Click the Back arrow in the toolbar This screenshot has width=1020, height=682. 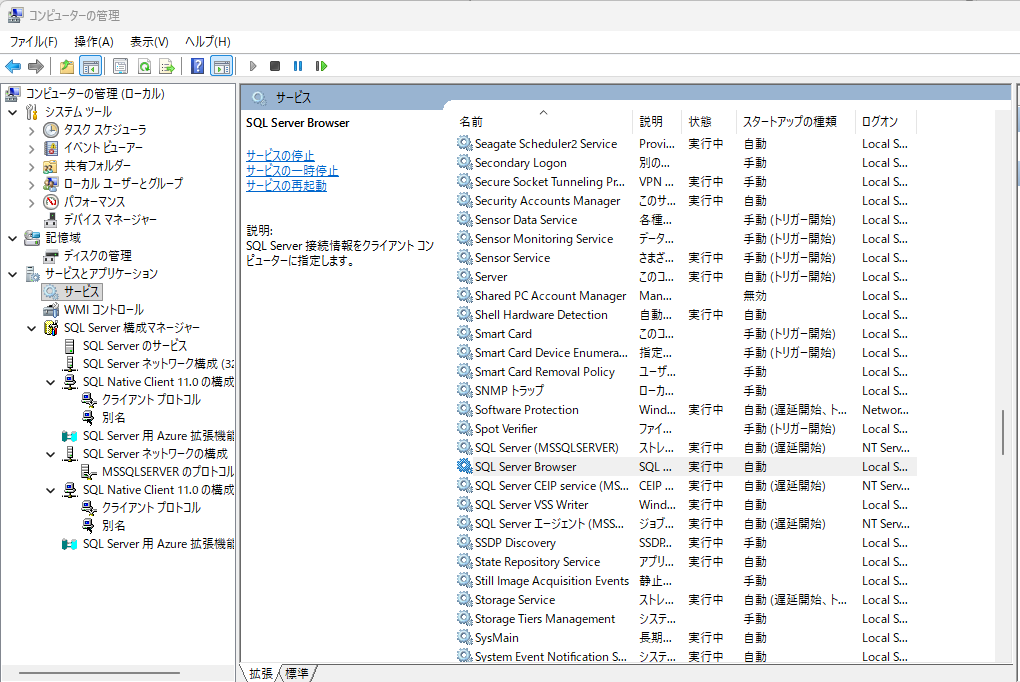[13, 66]
